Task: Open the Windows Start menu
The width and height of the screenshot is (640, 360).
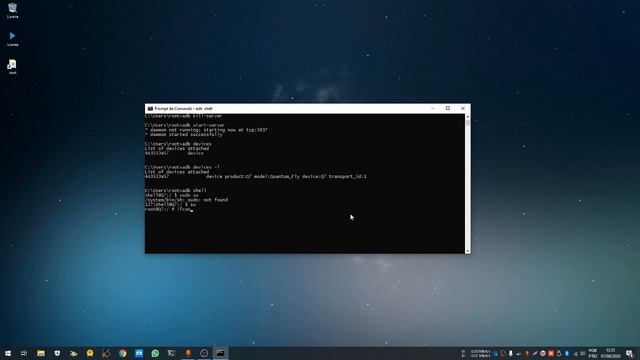Action: [8, 353]
